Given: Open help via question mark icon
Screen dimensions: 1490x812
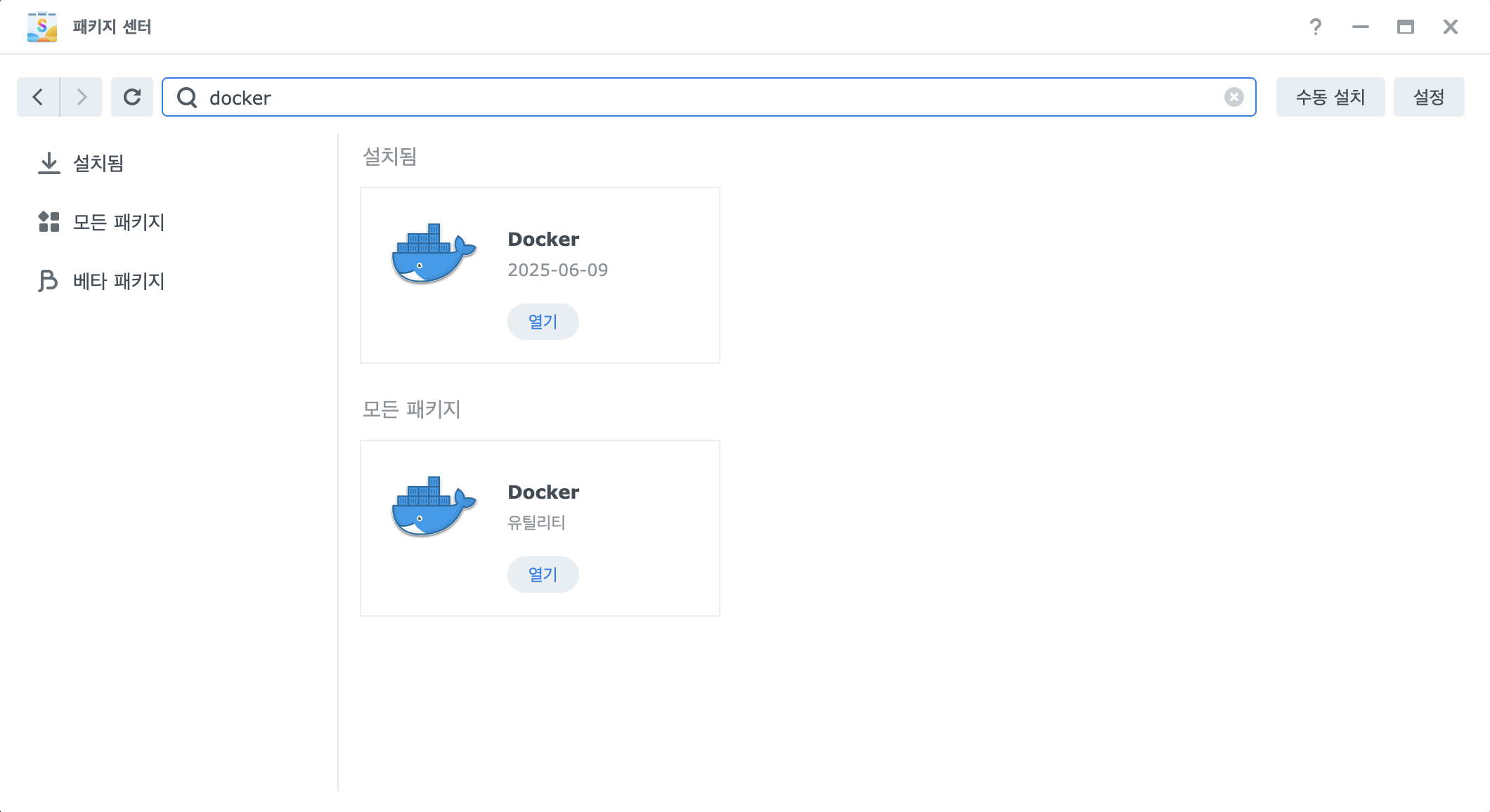Looking at the screenshot, I should click(1315, 27).
